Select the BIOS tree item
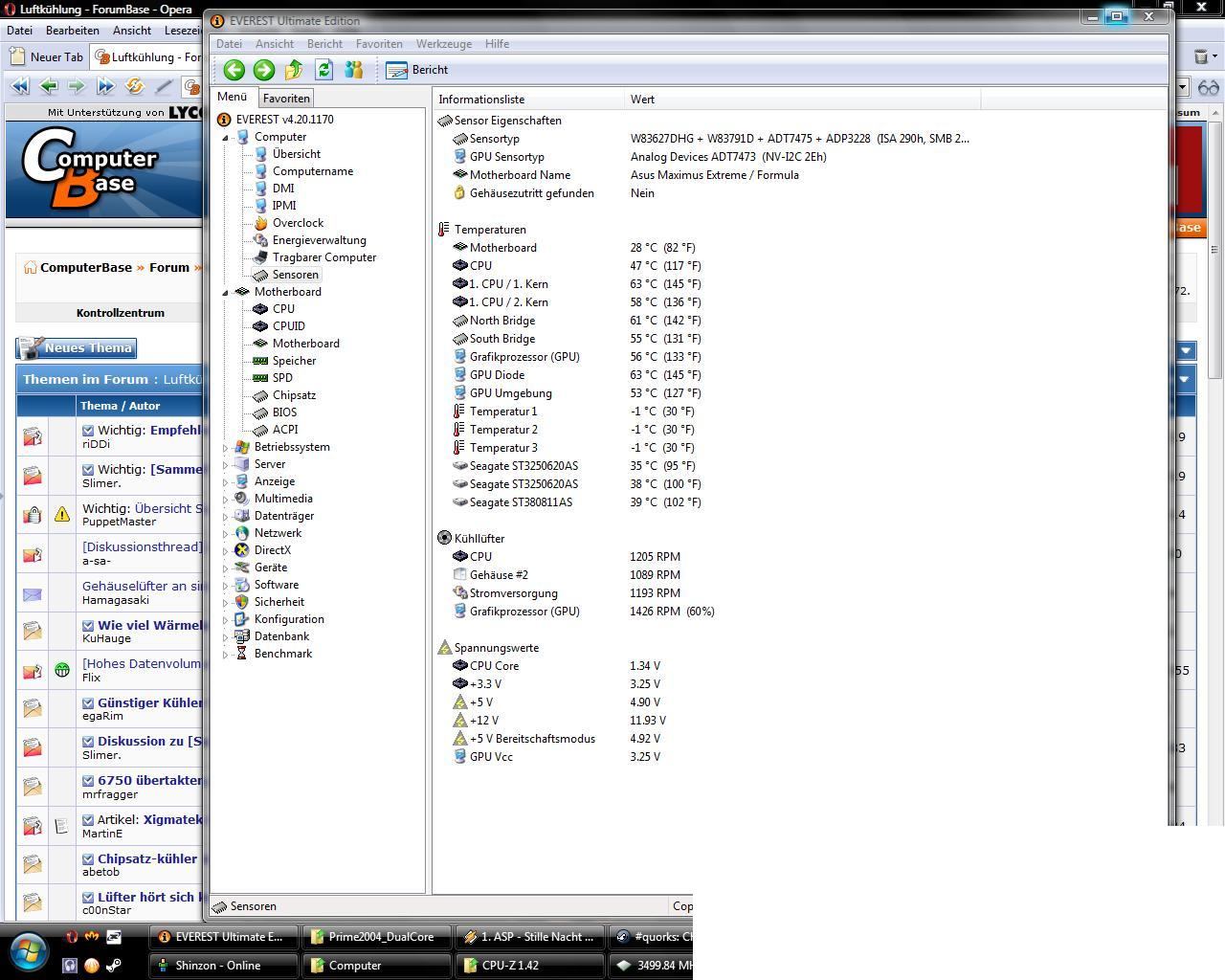 coord(284,412)
